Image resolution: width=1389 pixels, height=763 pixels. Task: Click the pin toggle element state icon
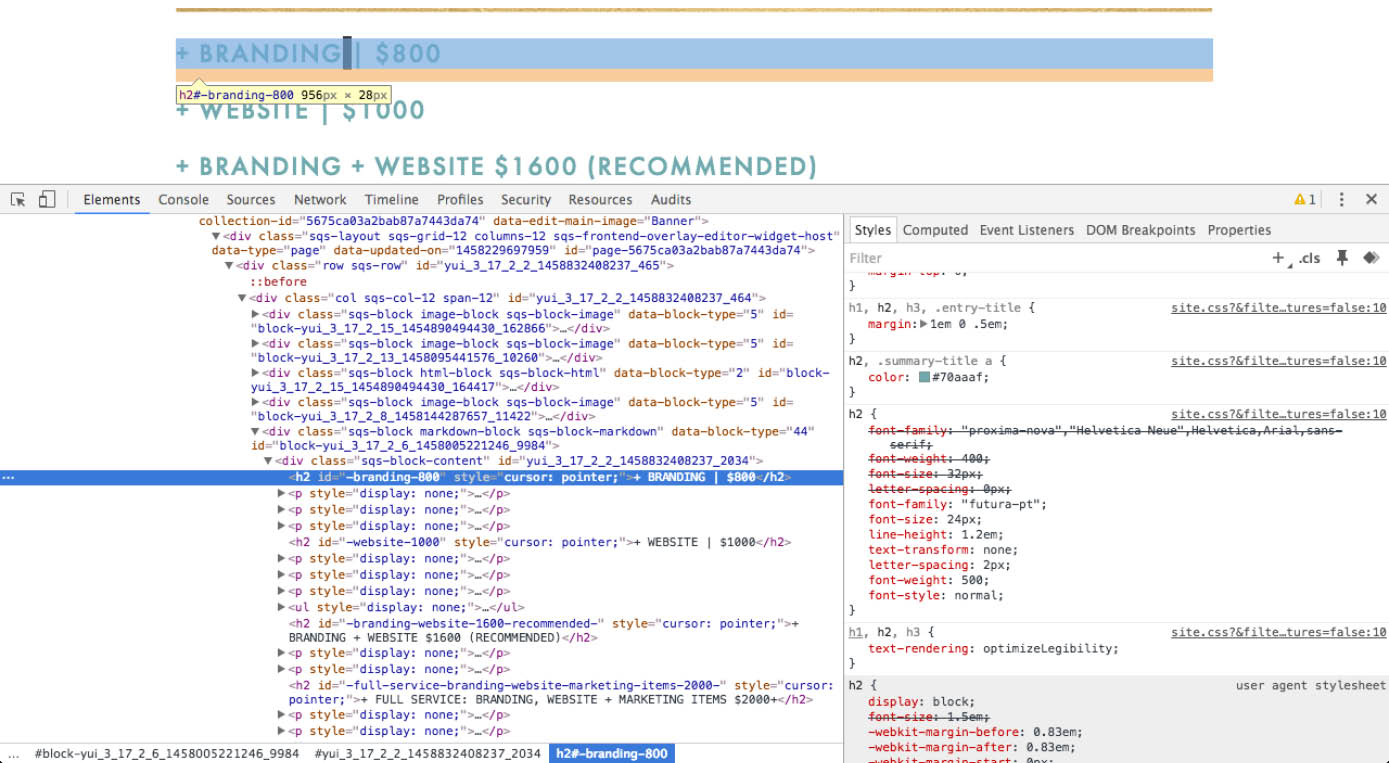[1342, 258]
